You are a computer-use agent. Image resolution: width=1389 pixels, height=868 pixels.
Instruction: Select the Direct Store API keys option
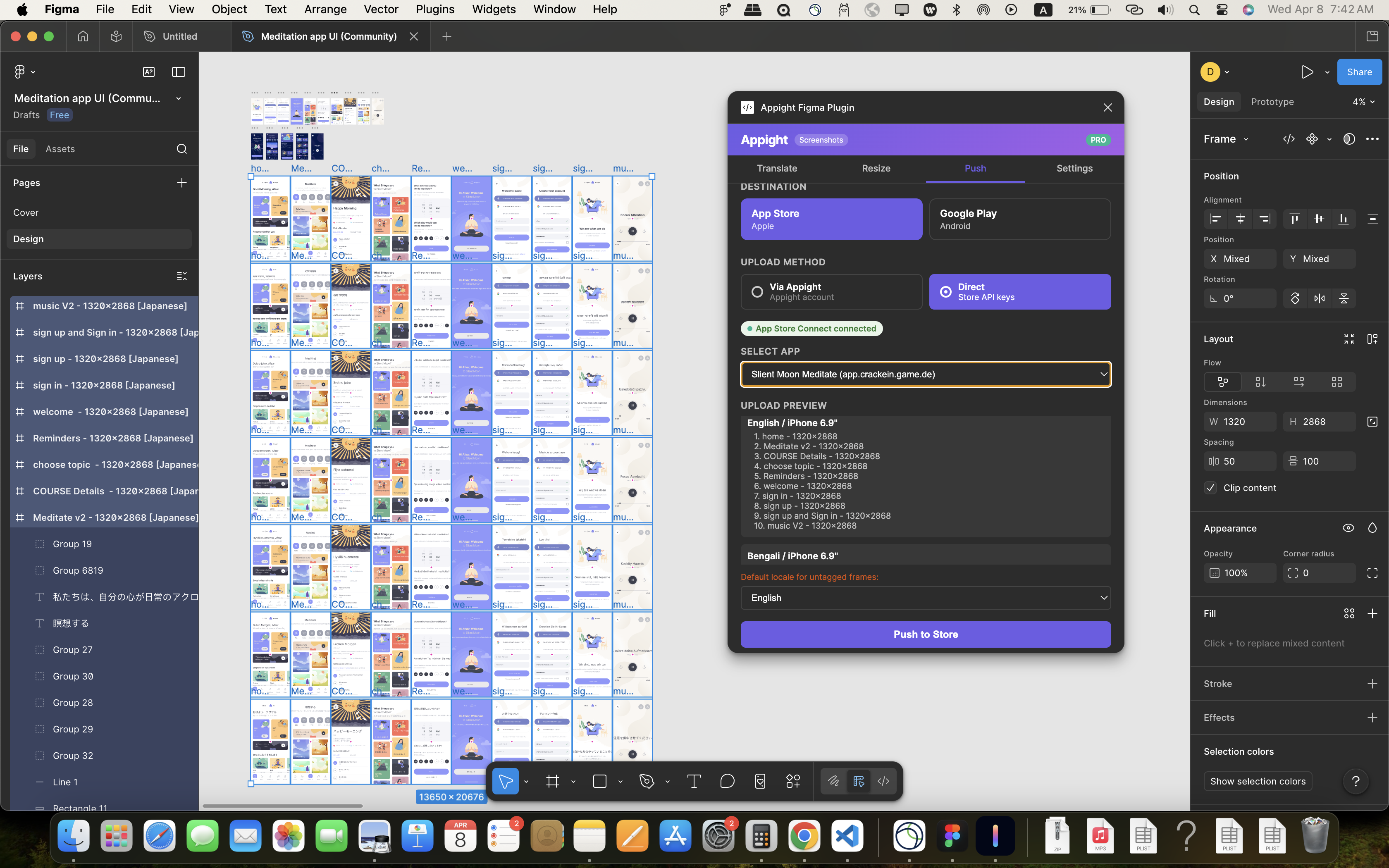coord(1019,291)
